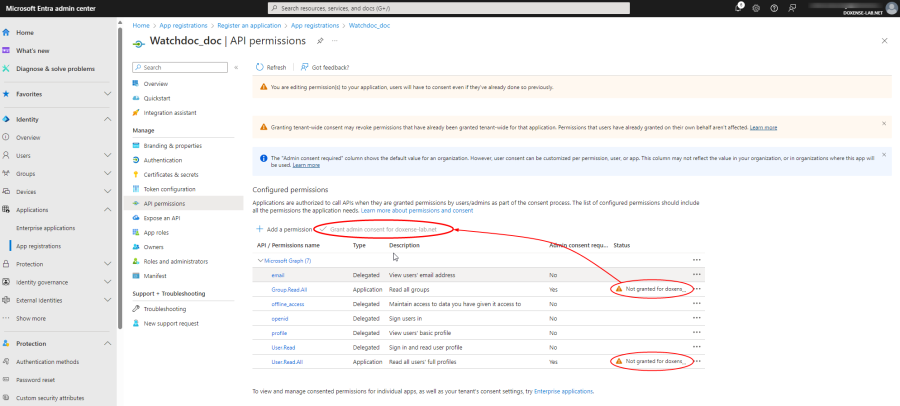Click Grant admin consent for doxense-lab.net
The width and height of the screenshot is (900, 406).
point(384,229)
